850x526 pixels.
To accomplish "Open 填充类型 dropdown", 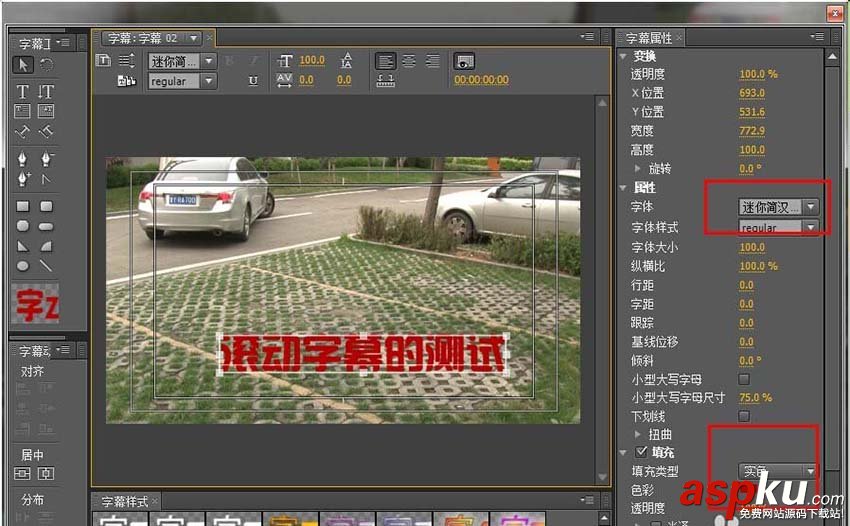I will (x=778, y=471).
